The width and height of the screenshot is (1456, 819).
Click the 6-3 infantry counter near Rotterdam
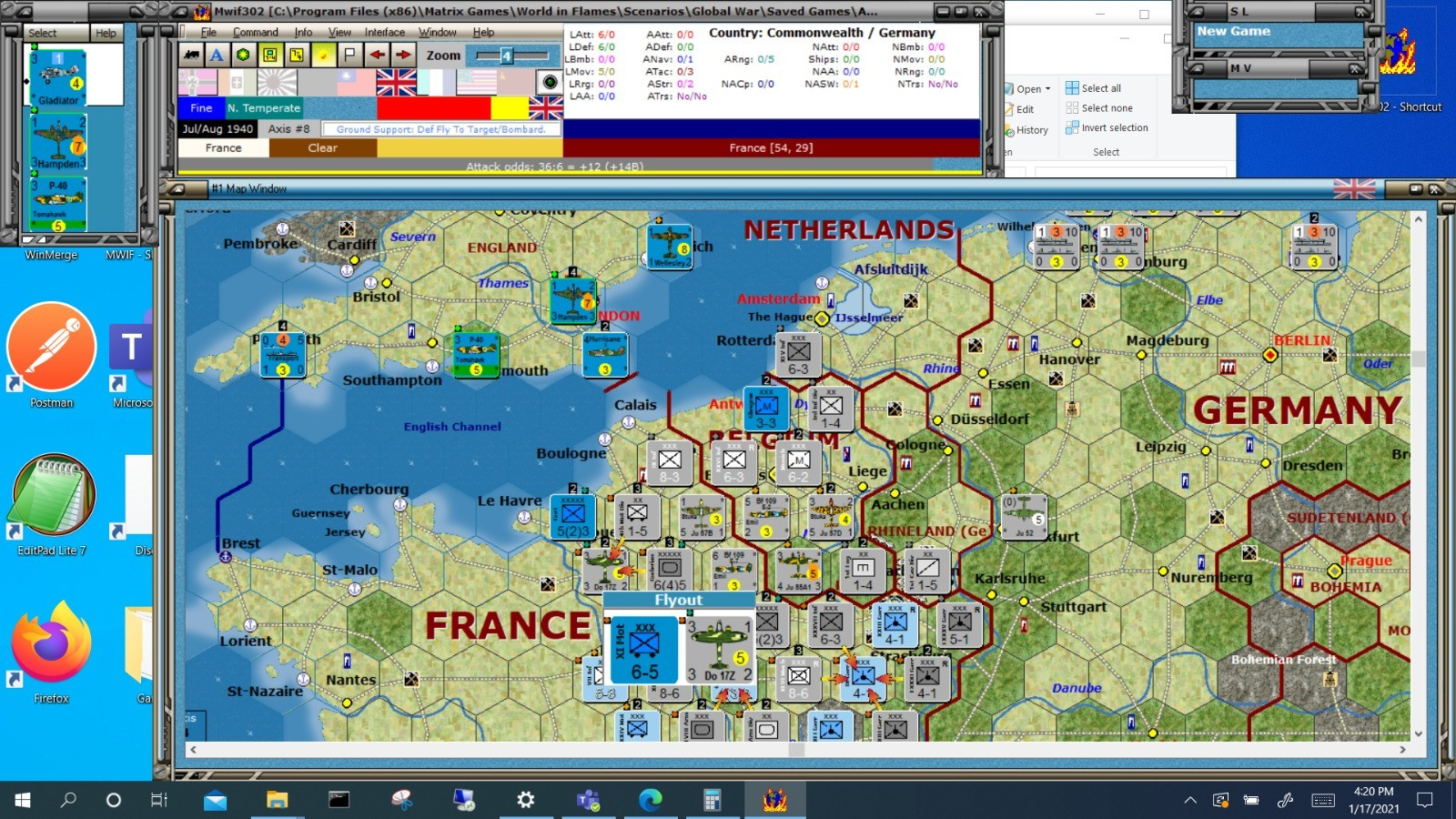click(x=798, y=355)
